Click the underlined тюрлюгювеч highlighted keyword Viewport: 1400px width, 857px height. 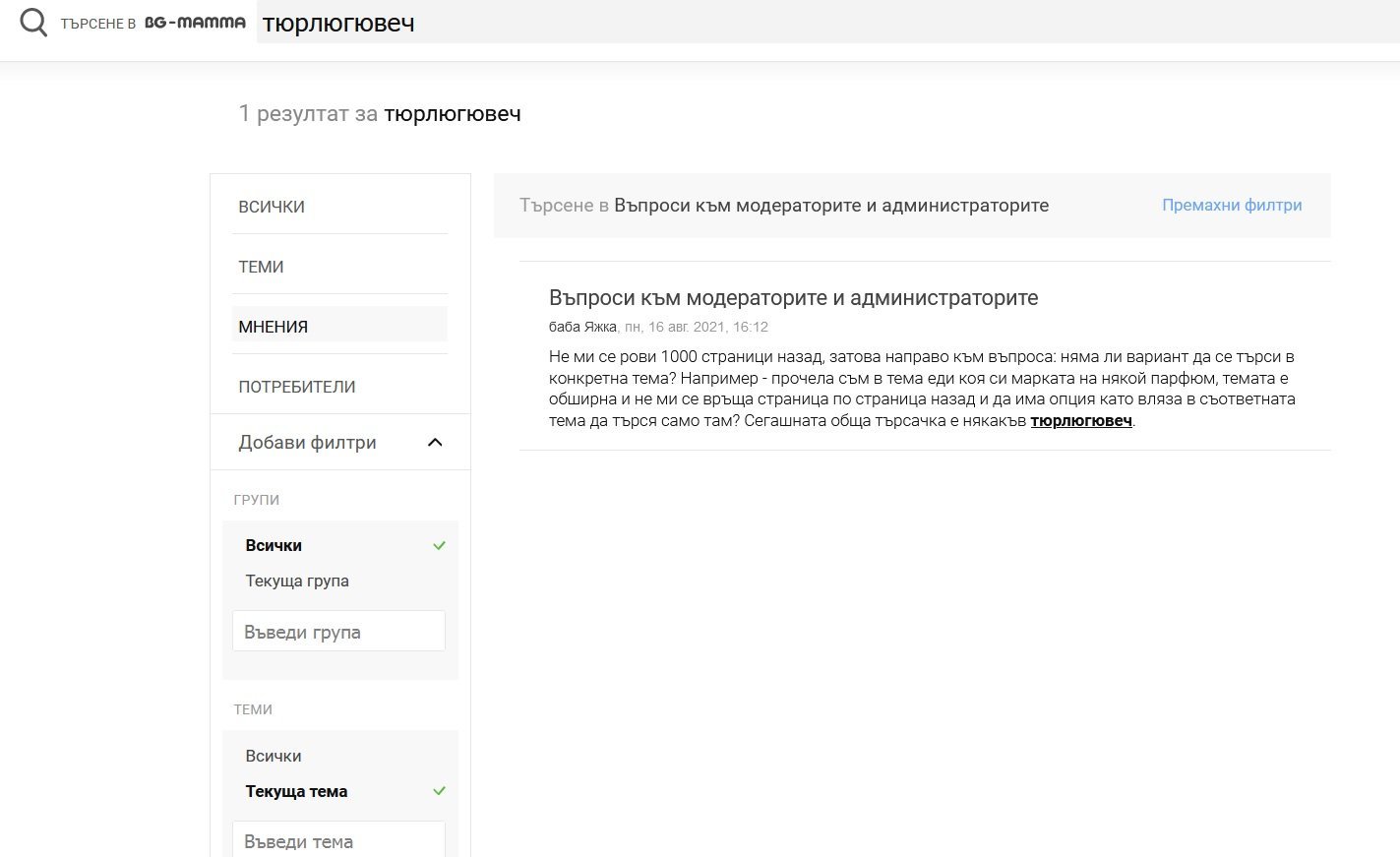[1081, 421]
